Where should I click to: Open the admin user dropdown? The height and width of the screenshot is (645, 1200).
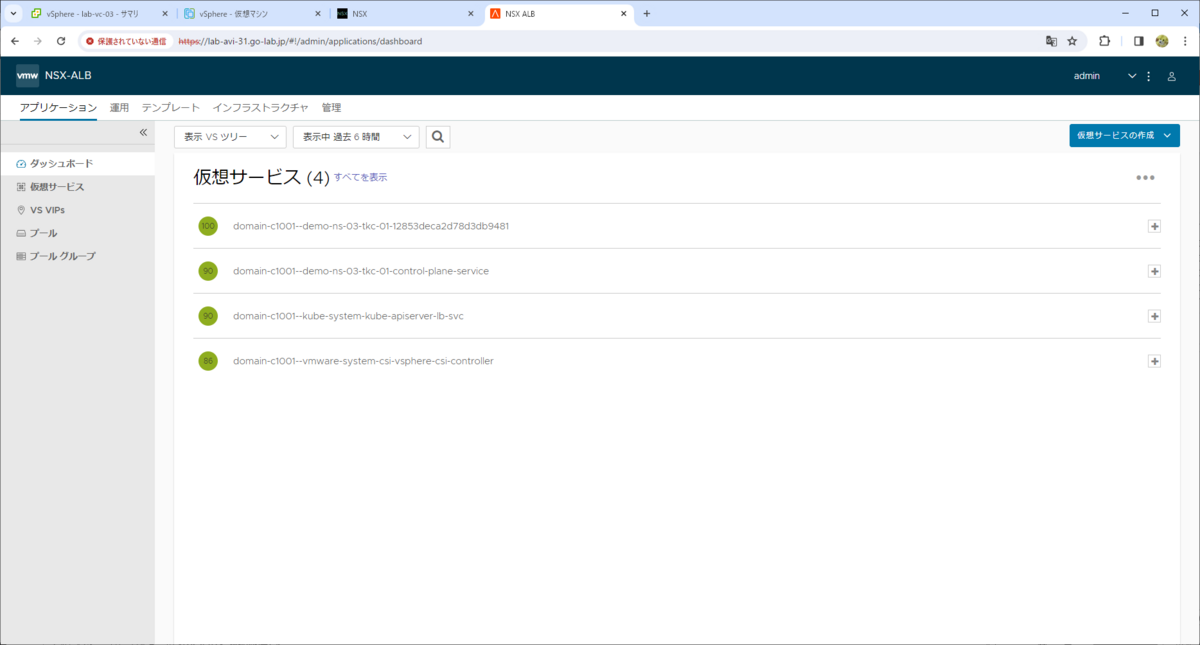click(1104, 76)
